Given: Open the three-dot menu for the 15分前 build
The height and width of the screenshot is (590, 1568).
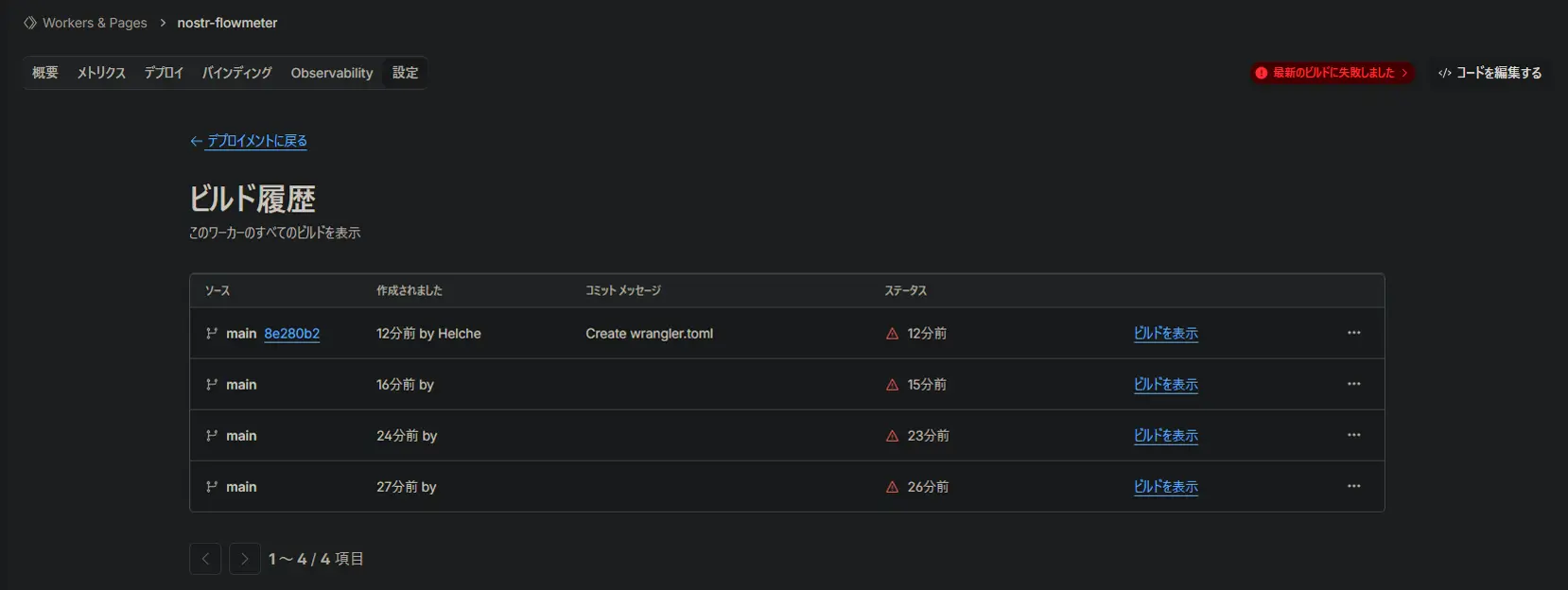Looking at the screenshot, I should click(x=1353, y=384).
